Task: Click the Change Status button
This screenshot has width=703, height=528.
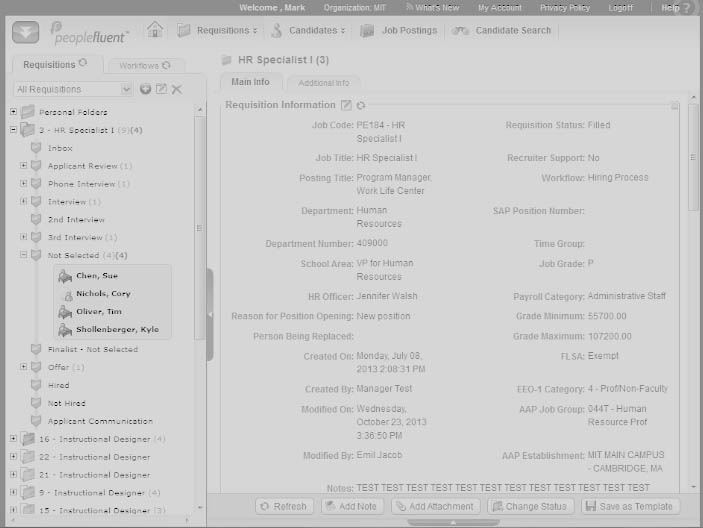Action: point(530,506)
